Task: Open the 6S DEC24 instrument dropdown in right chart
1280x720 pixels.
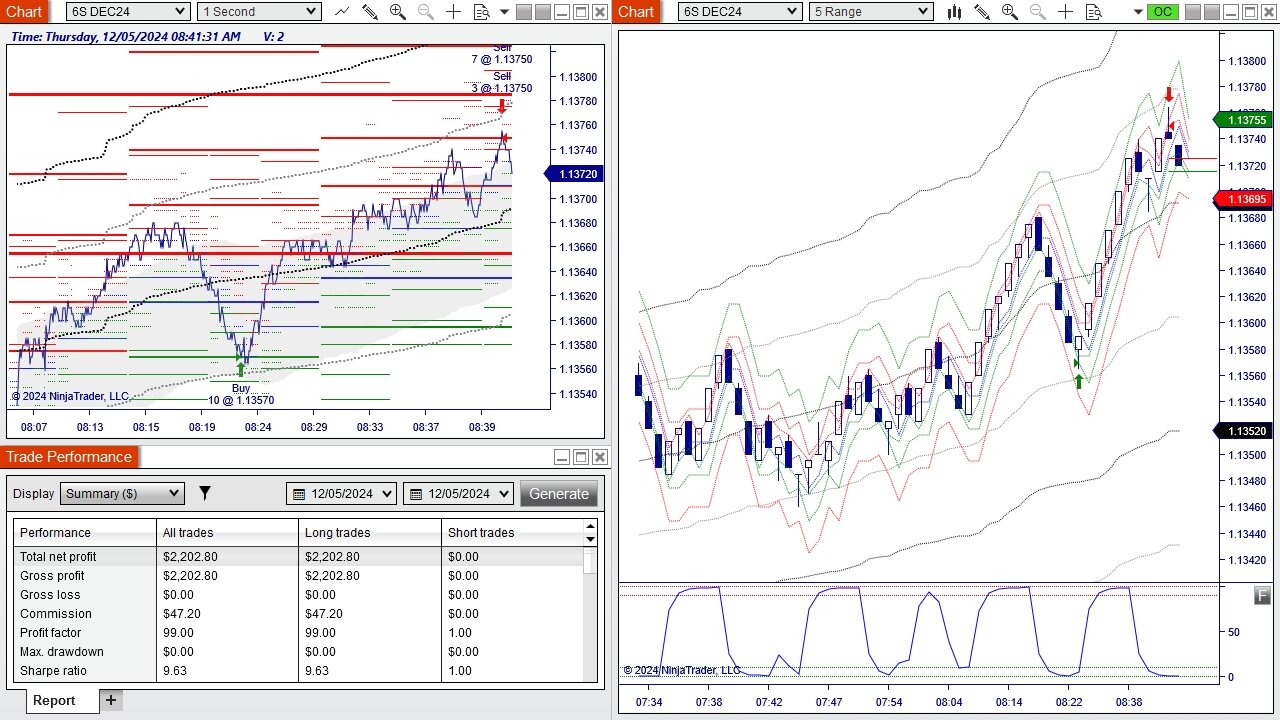Action: click(x=740, y=11)
